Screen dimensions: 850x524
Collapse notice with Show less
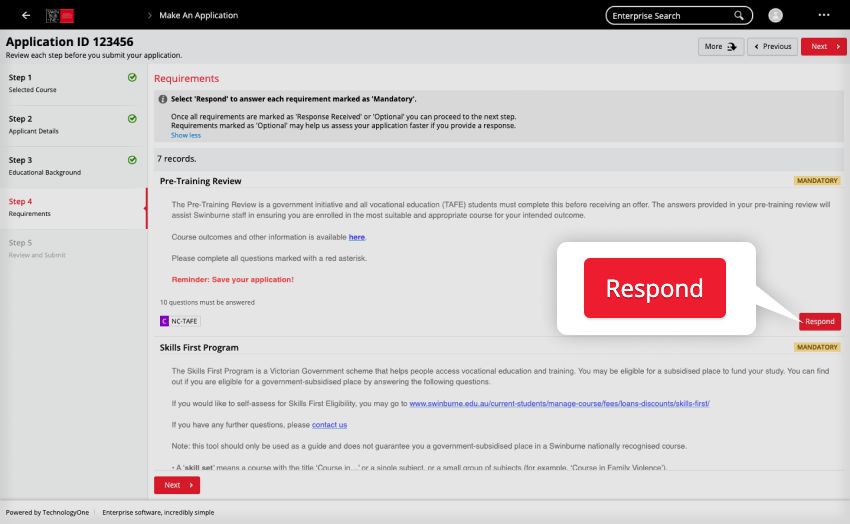[185, 135]
